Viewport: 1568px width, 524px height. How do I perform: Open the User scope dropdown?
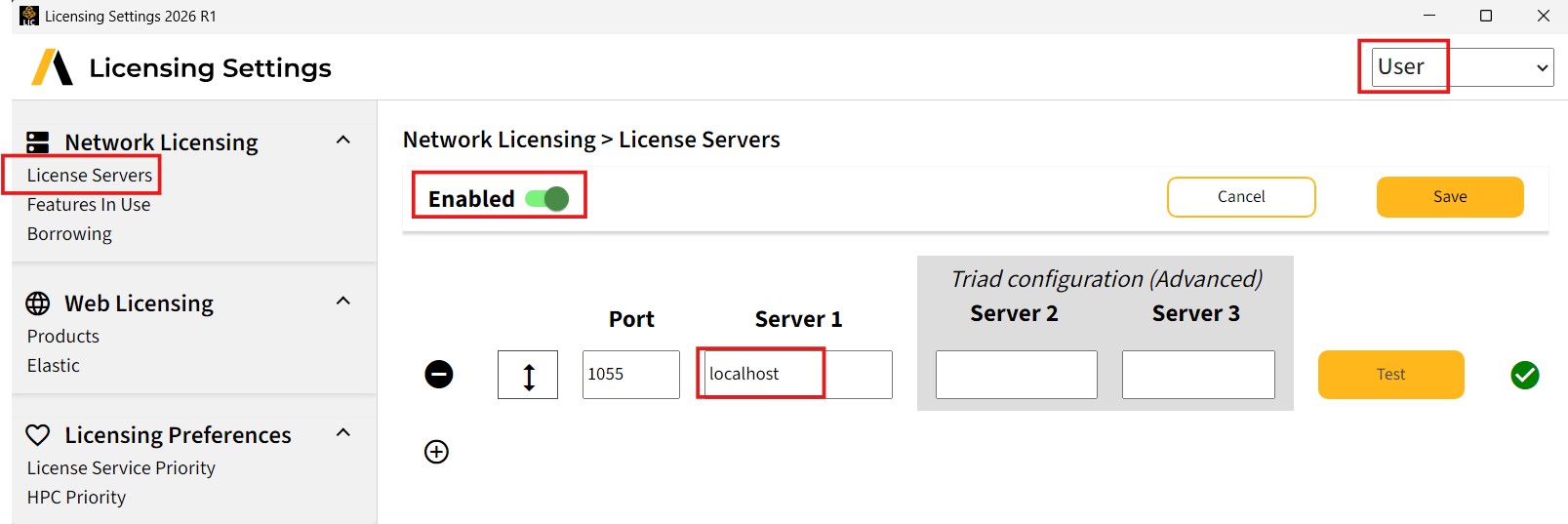[x=1463, y=67]
